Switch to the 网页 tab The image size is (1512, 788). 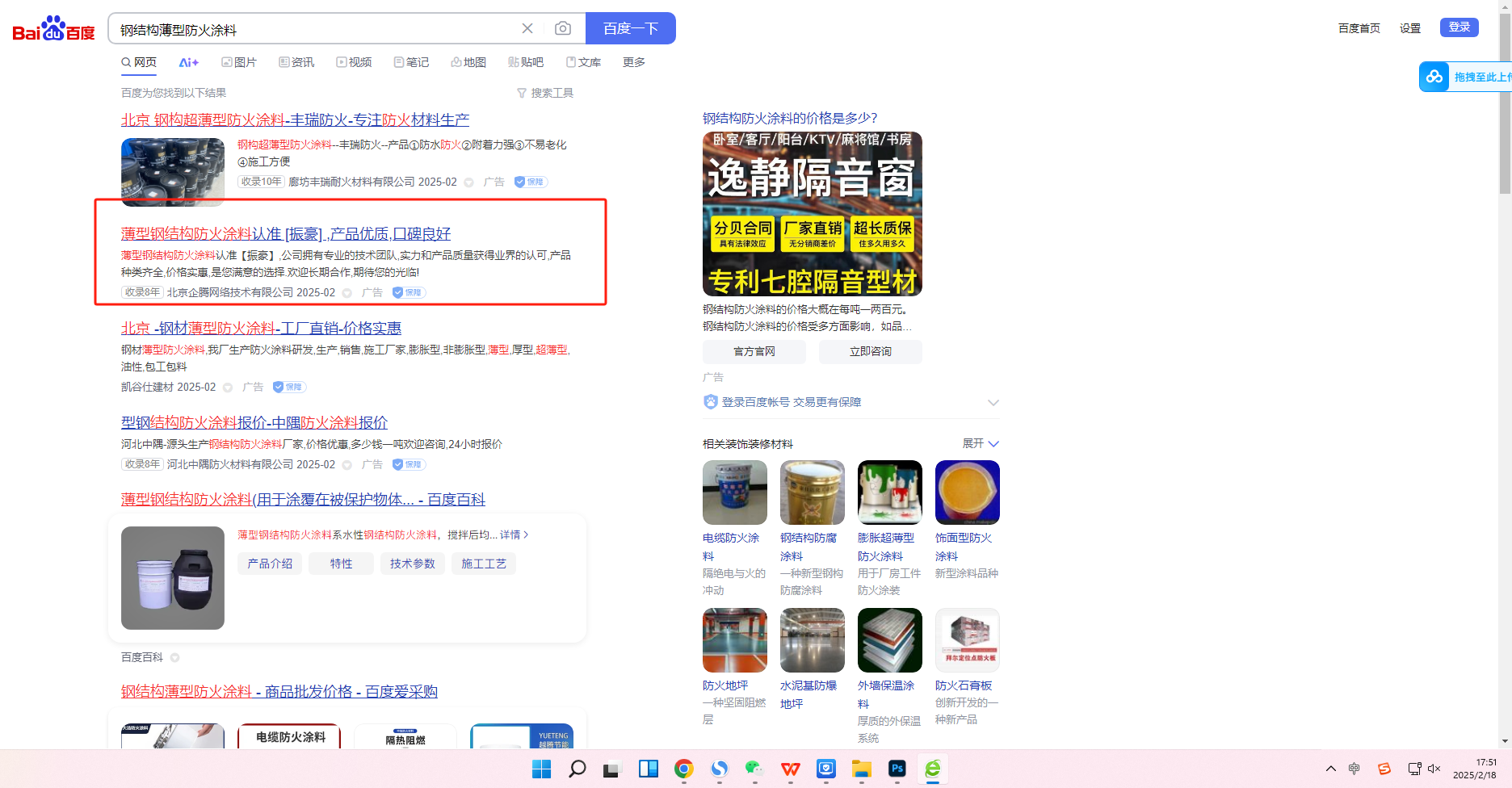point(139,62)
